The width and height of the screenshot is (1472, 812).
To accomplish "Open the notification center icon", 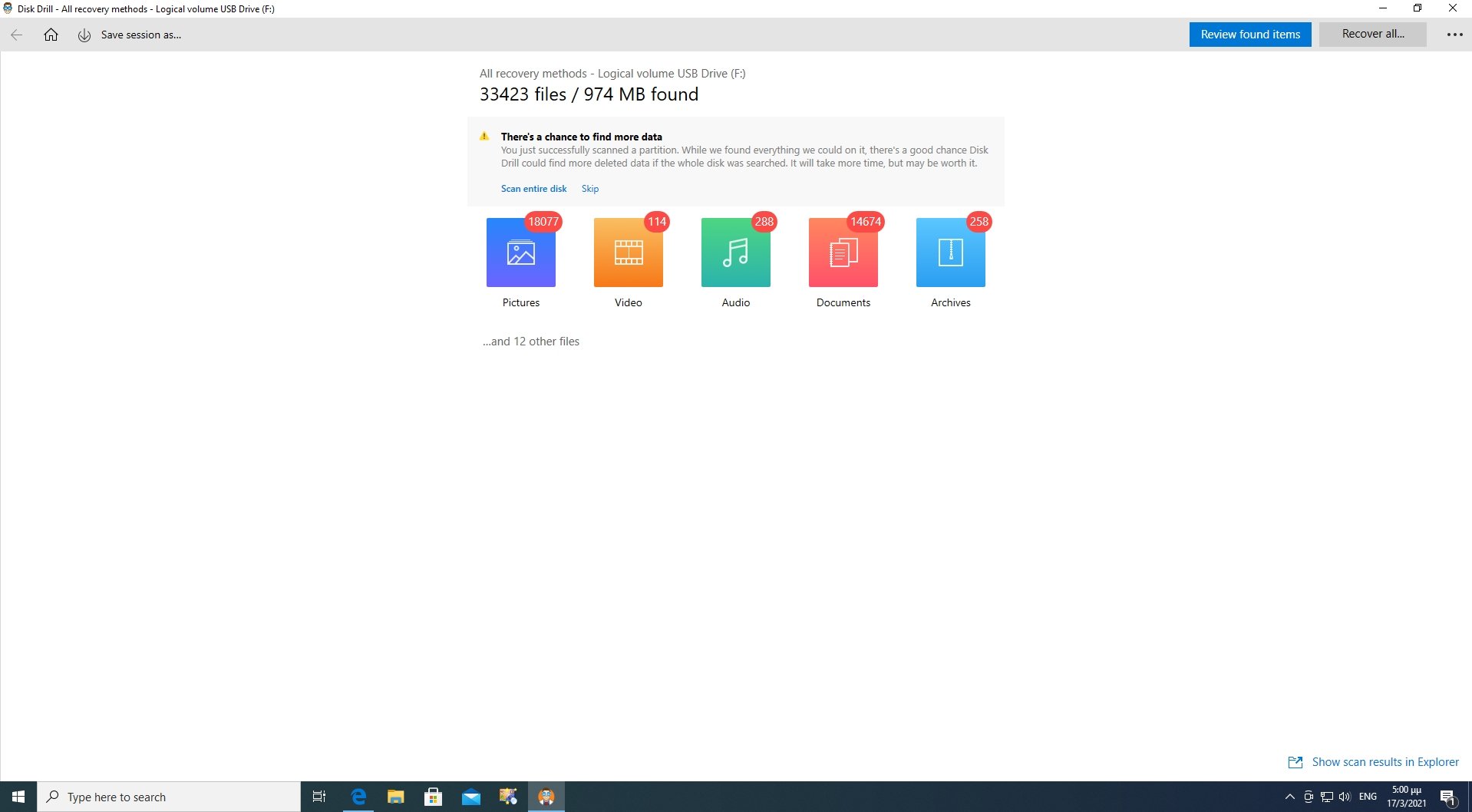I will coord(1448,797).
